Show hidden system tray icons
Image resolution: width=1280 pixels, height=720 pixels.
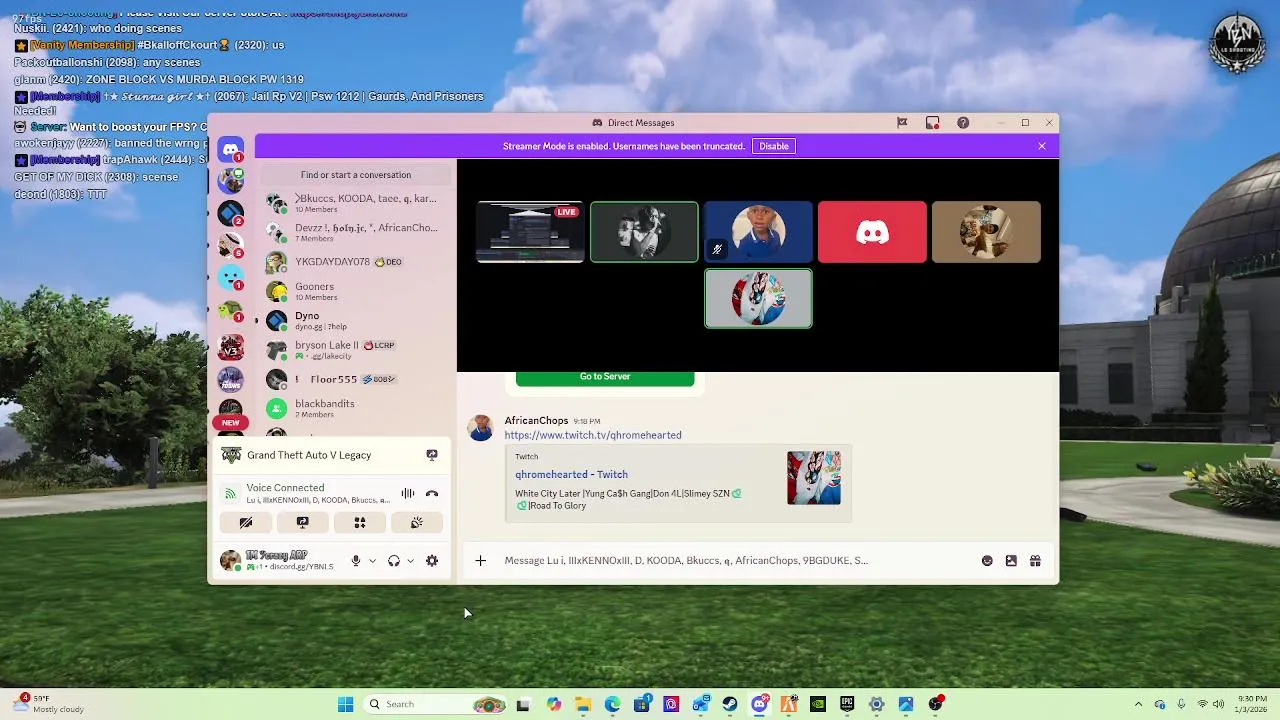point(1138,704)
